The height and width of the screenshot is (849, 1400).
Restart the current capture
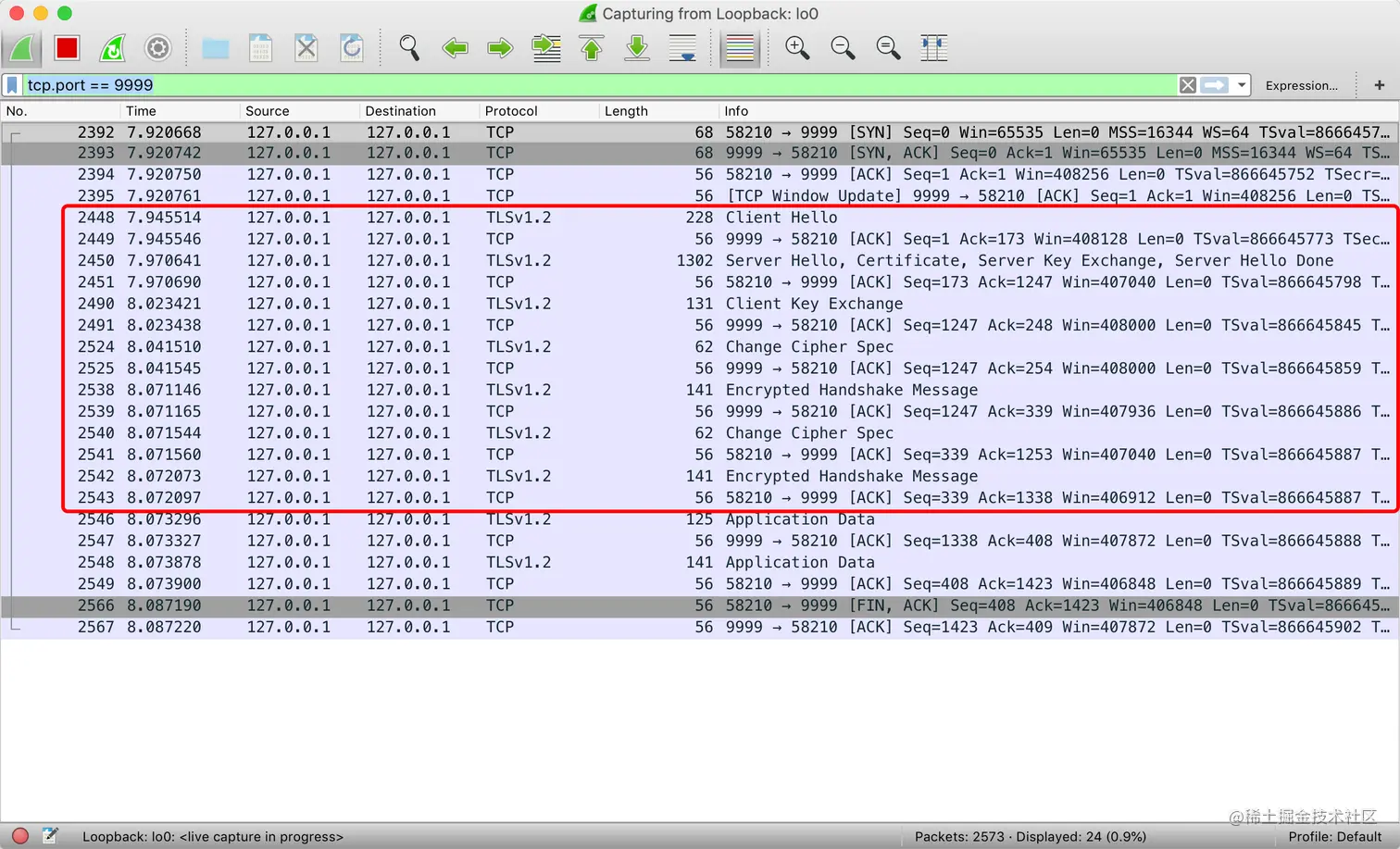pyautogui.click(x=113, y=48)
